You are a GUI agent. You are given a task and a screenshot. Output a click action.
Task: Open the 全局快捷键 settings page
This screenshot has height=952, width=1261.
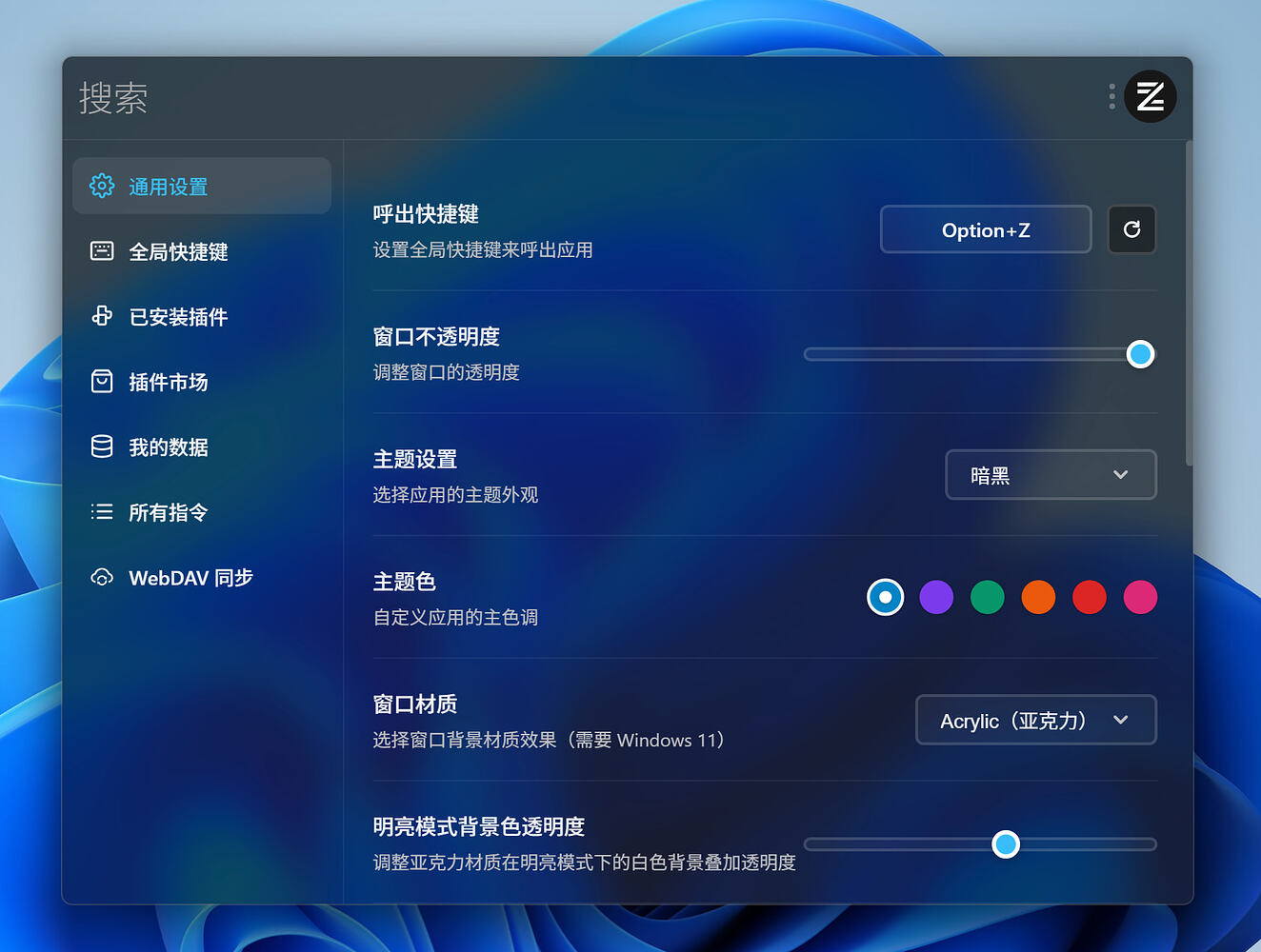pyautogui.click(x=202, y=251)
